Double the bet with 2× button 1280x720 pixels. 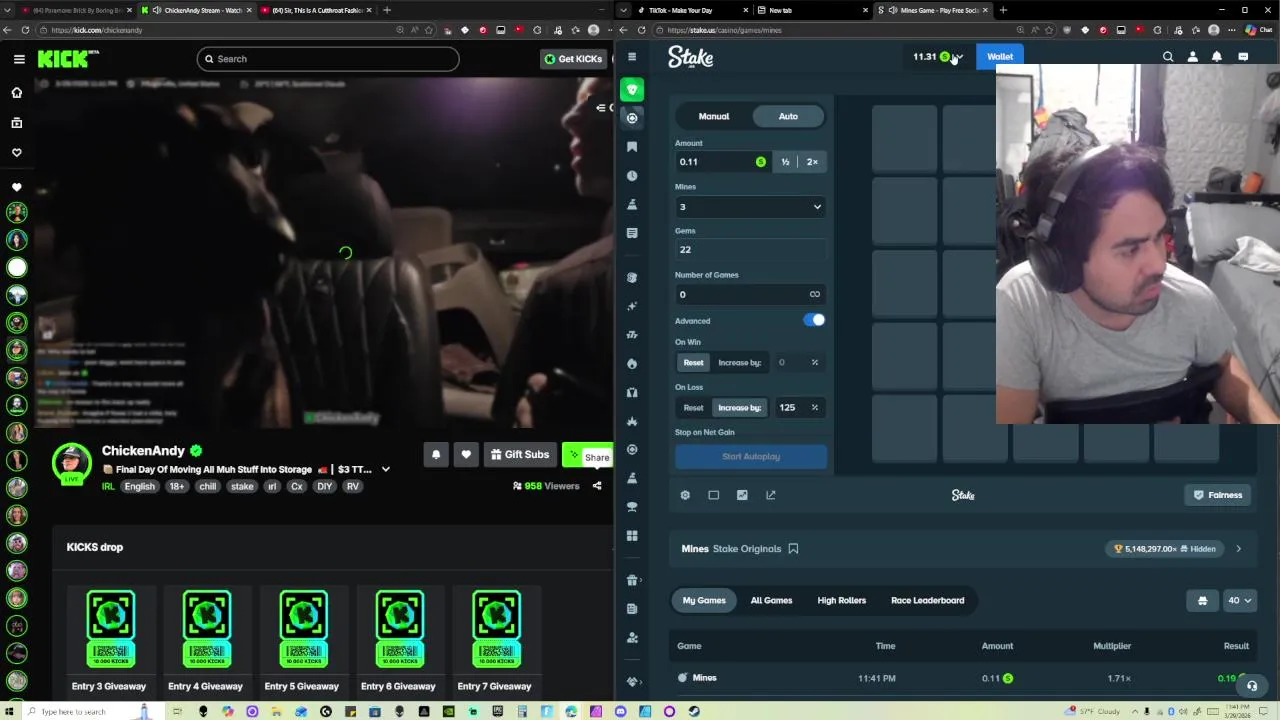(x=812, y=162)
